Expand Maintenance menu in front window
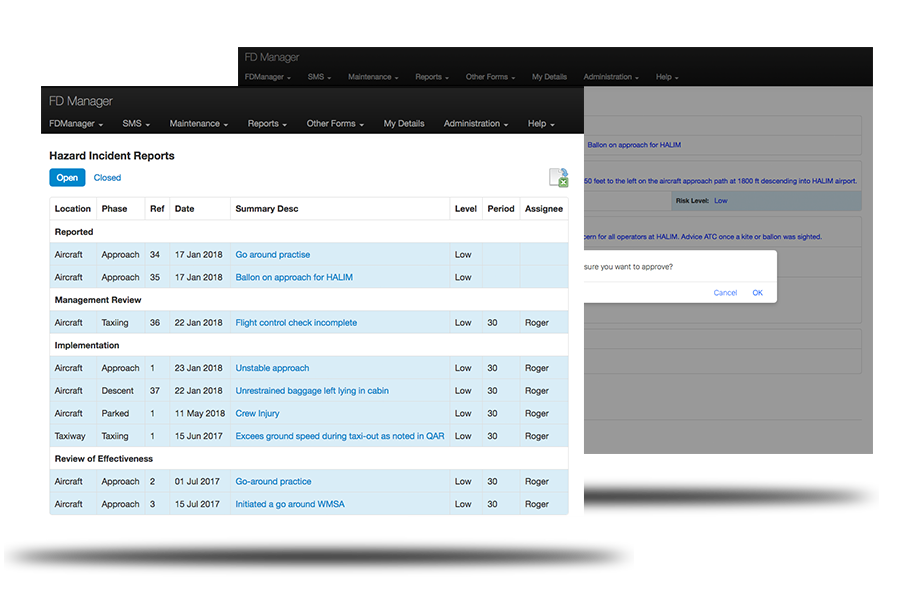913x613 pixels. point(199,123)
